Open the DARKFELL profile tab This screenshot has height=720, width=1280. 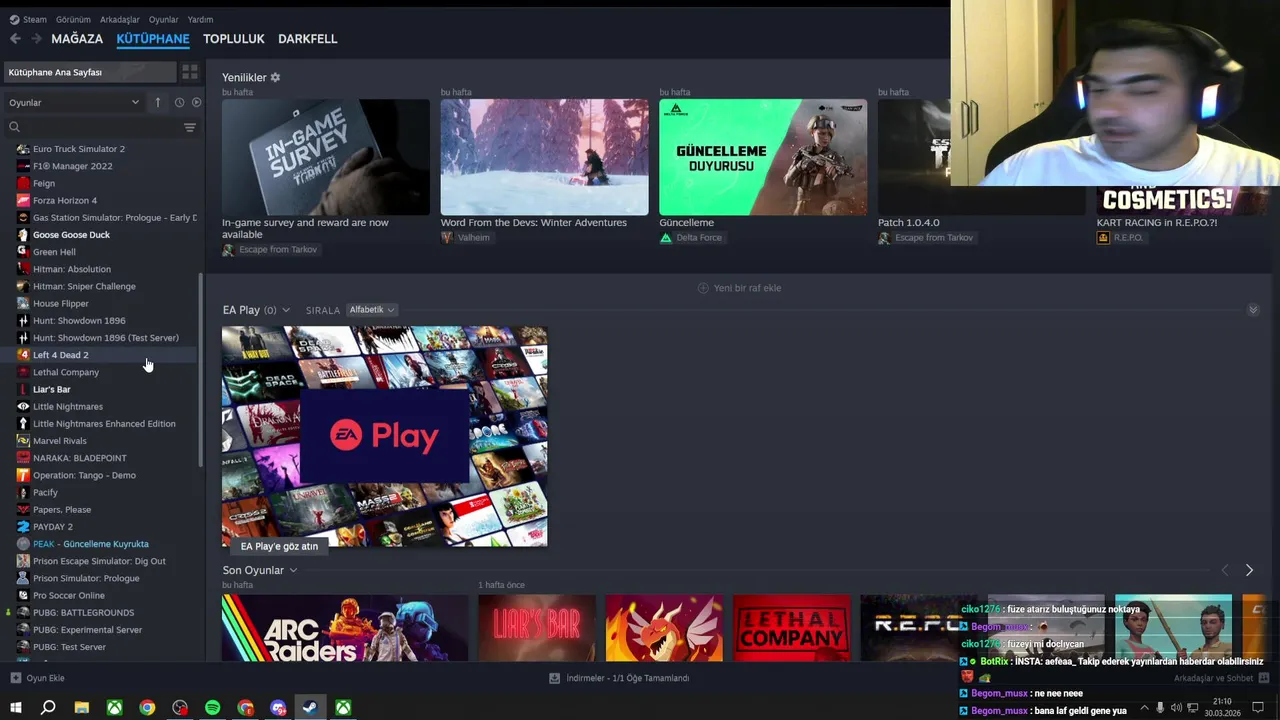(307, 38)
